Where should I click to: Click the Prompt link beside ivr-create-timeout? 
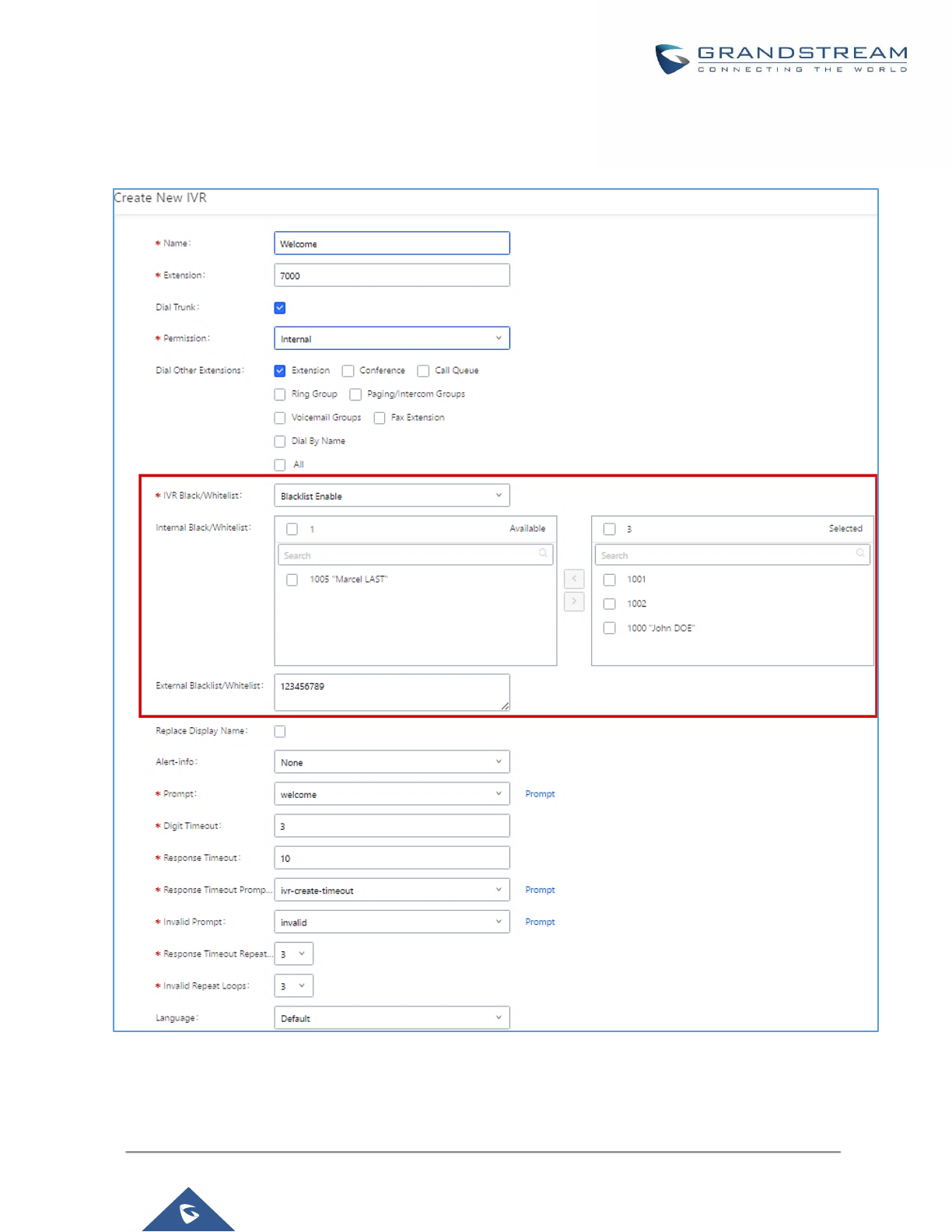coord(540,890)
